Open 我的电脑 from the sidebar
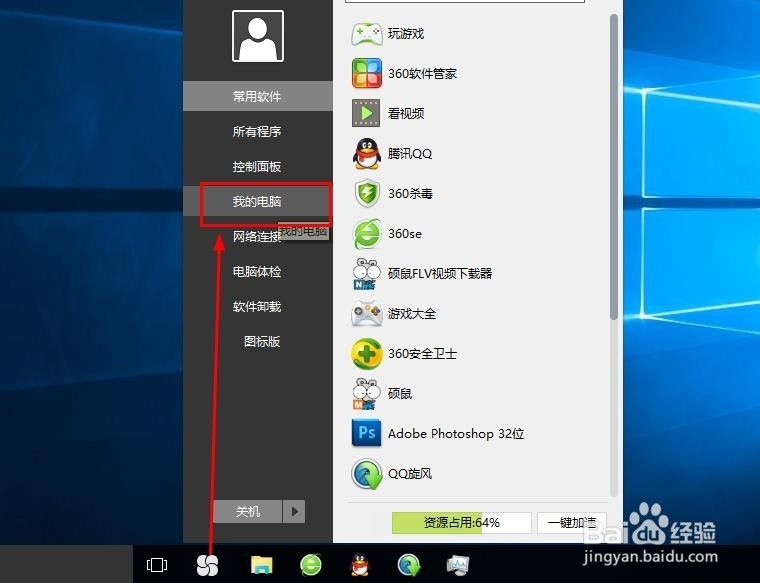The image size is (760, 583). 258,202
